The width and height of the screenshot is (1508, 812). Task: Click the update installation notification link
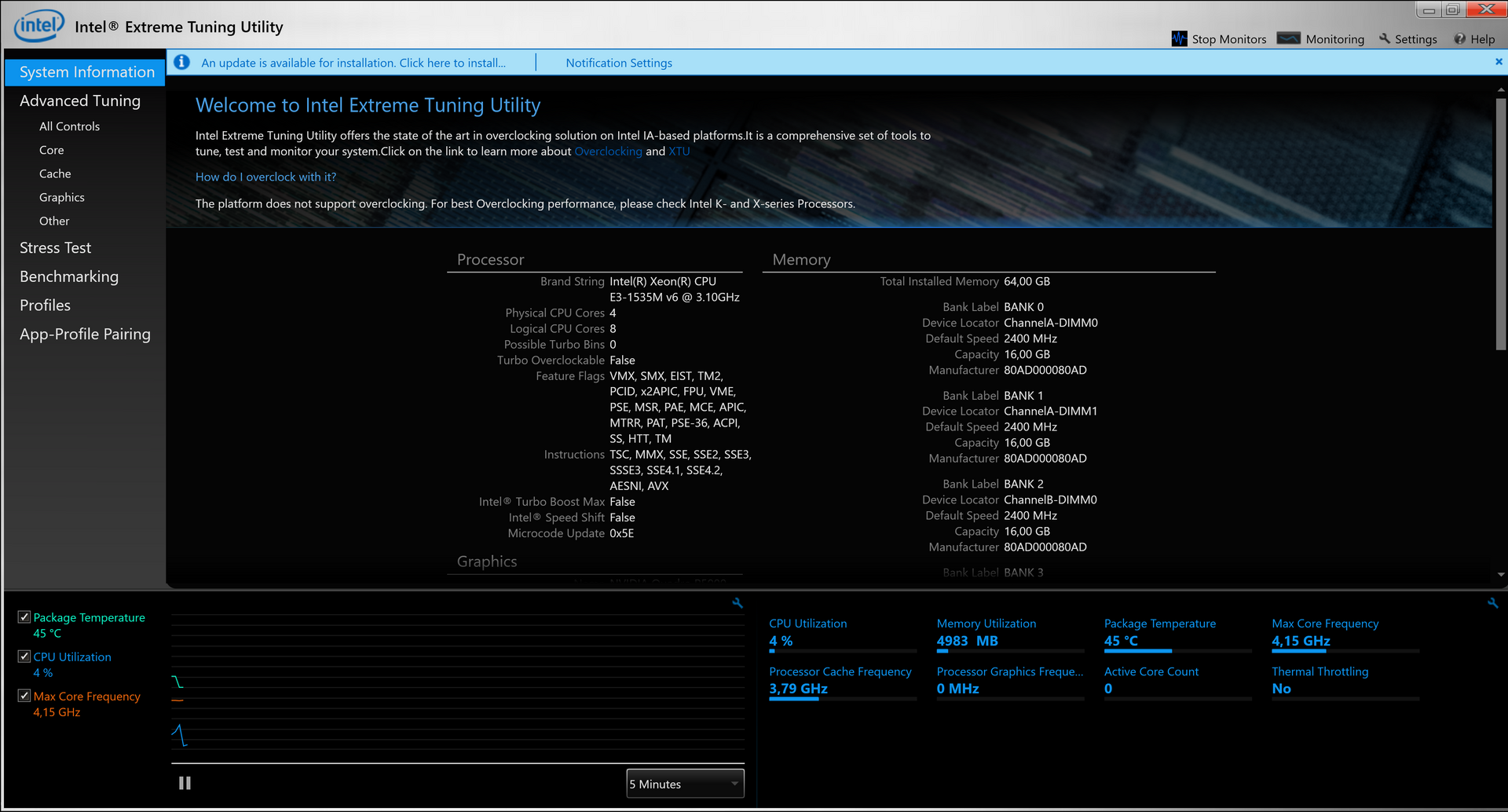click(x=353, y=62)
